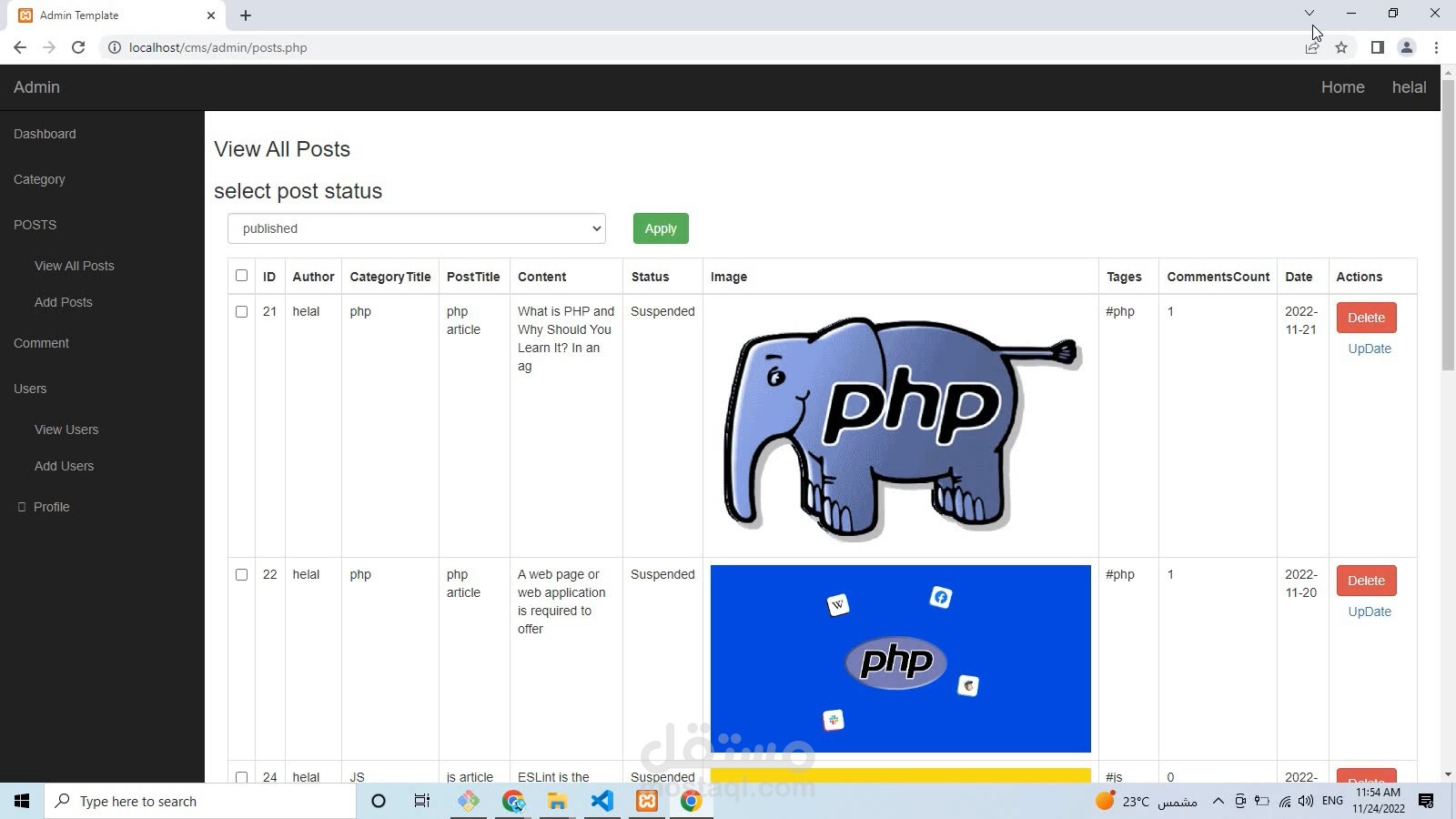Screen dimensions: 1456x819
Task: Open the colorful diamond app on the taskbar
Action: (469, 801)
